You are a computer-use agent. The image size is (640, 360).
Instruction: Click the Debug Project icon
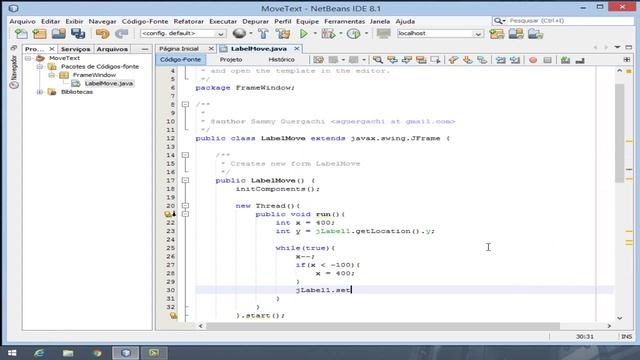328,33
